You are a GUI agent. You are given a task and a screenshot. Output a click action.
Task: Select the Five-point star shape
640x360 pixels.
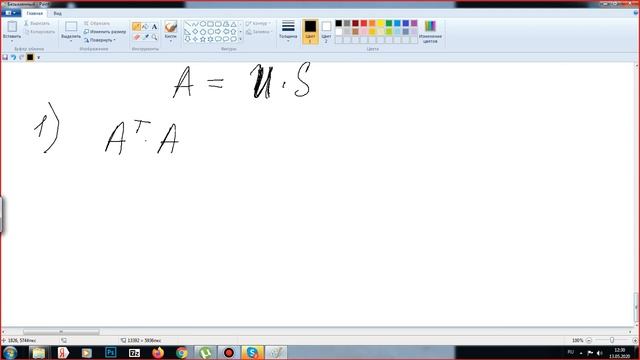203,39
